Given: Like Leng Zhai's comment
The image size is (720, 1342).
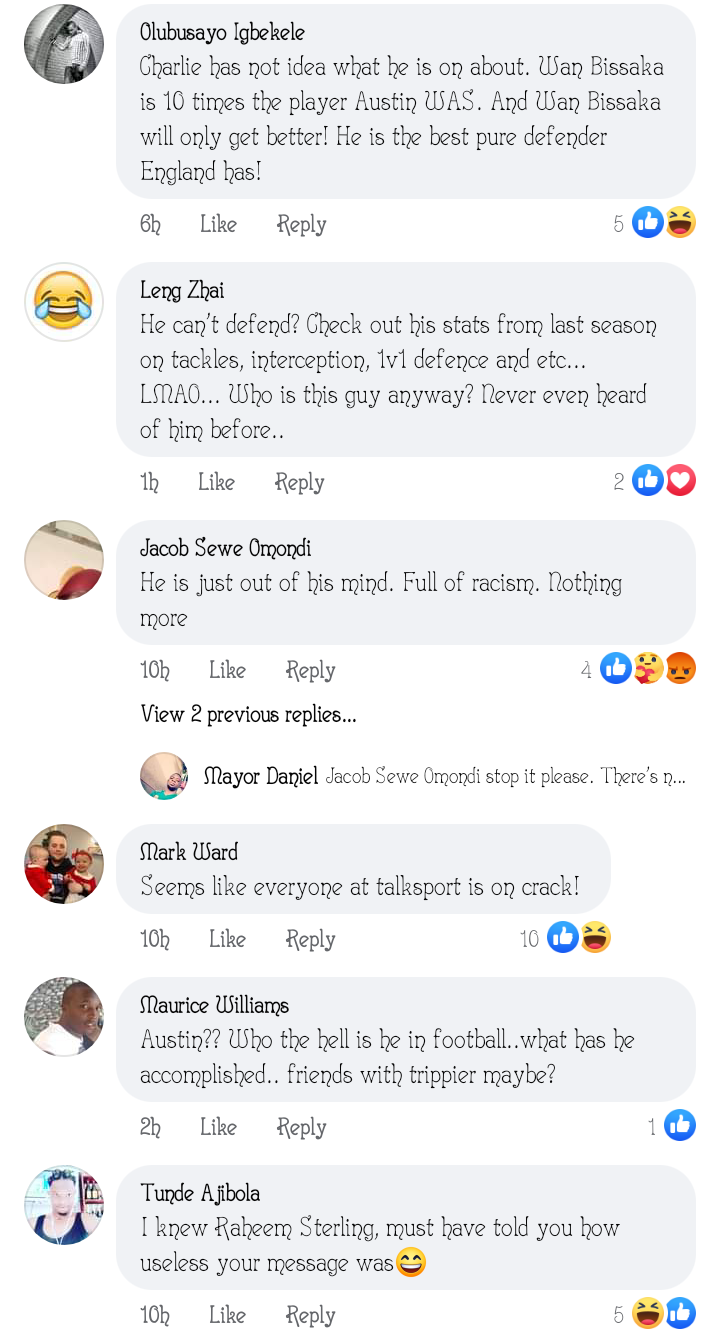Looking at the screenshot, I should 216,482.
